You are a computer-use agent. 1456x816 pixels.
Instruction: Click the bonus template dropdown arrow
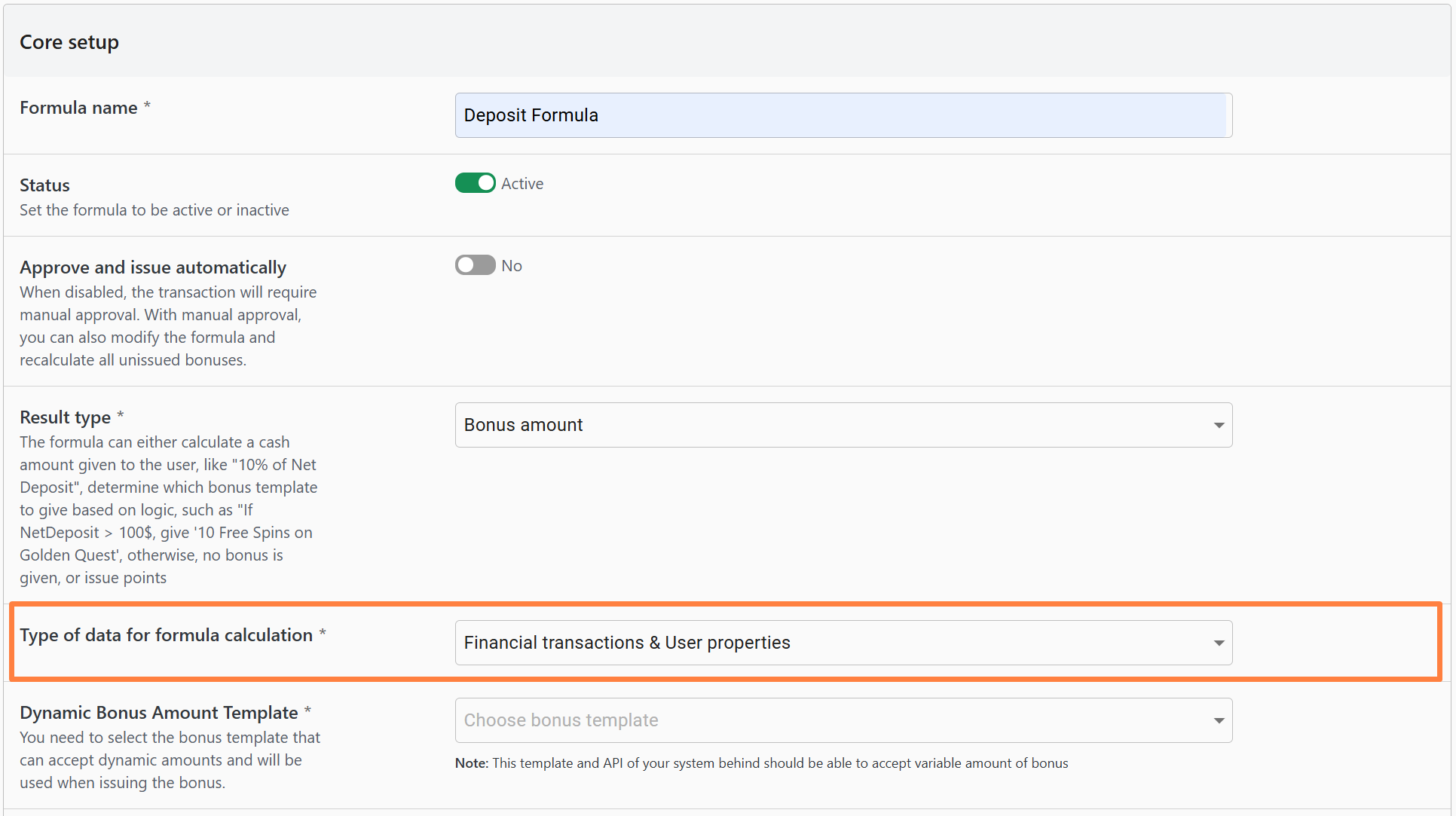[1218, 721]
